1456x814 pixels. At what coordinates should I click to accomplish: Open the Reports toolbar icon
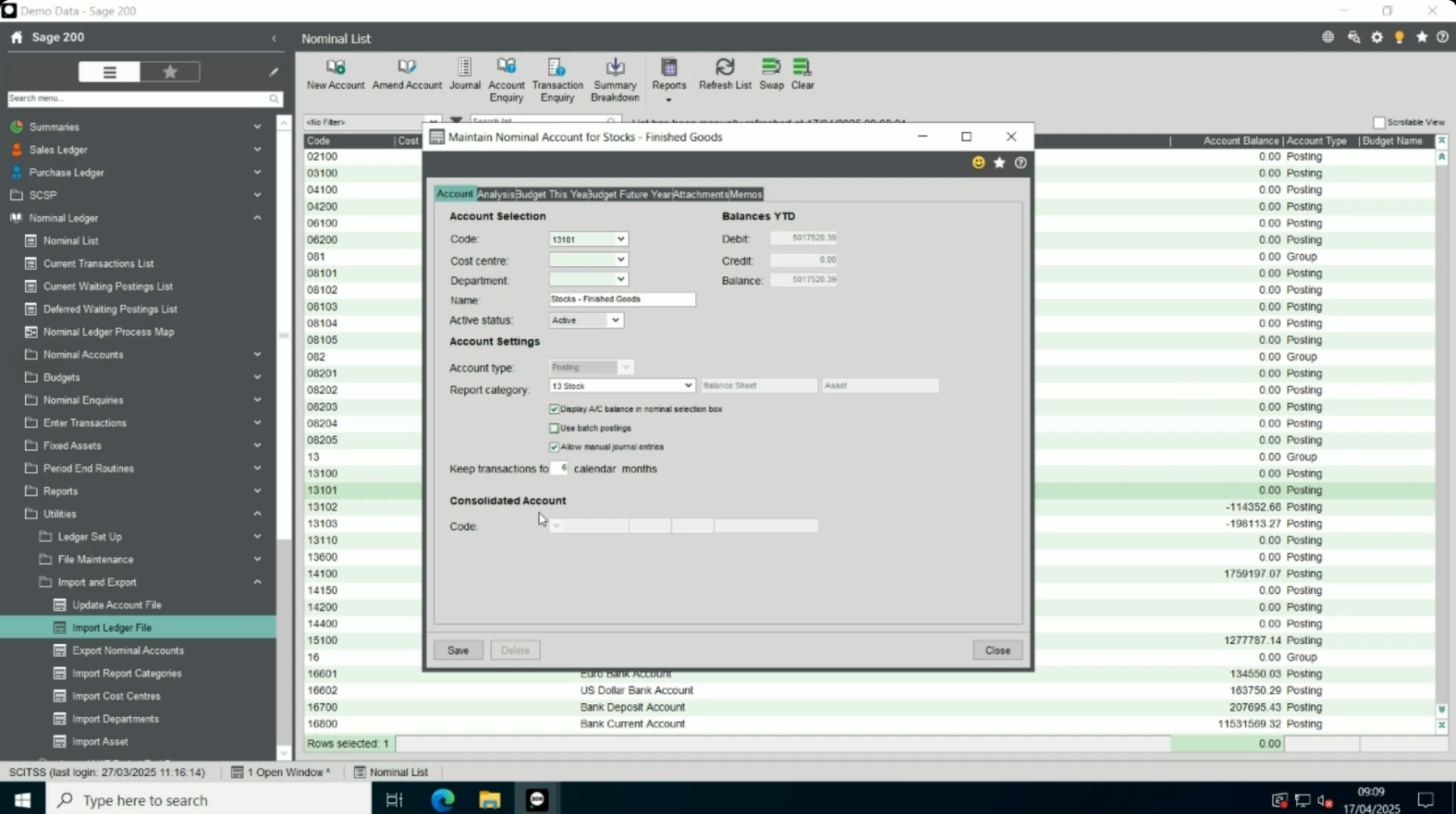click(669, 80)
